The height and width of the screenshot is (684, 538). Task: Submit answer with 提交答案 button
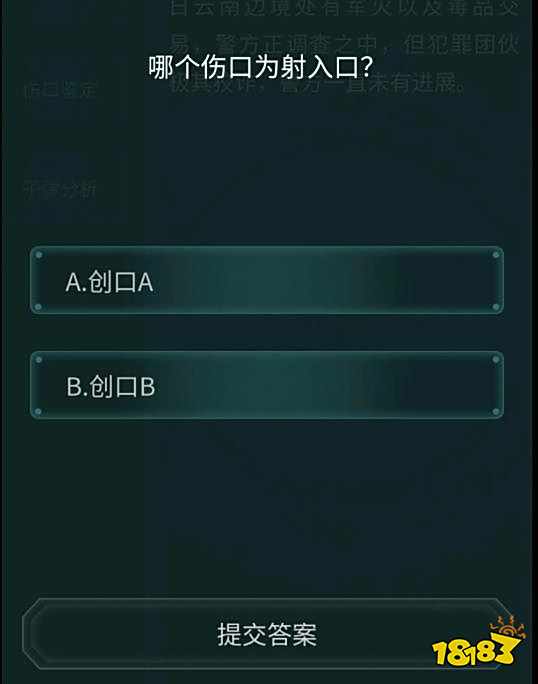267,634
